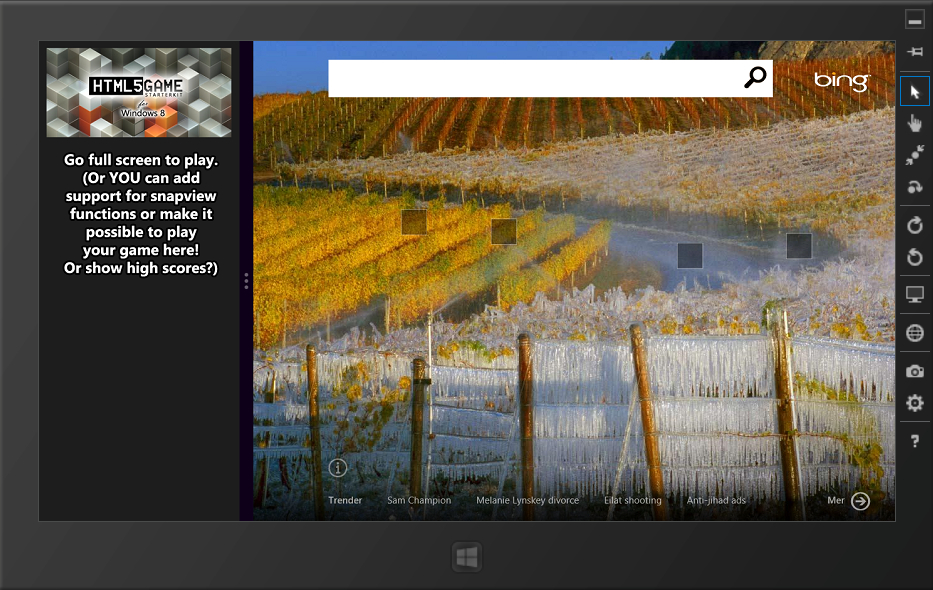Enable rotation touch mode icon

[x=915, y=187]
